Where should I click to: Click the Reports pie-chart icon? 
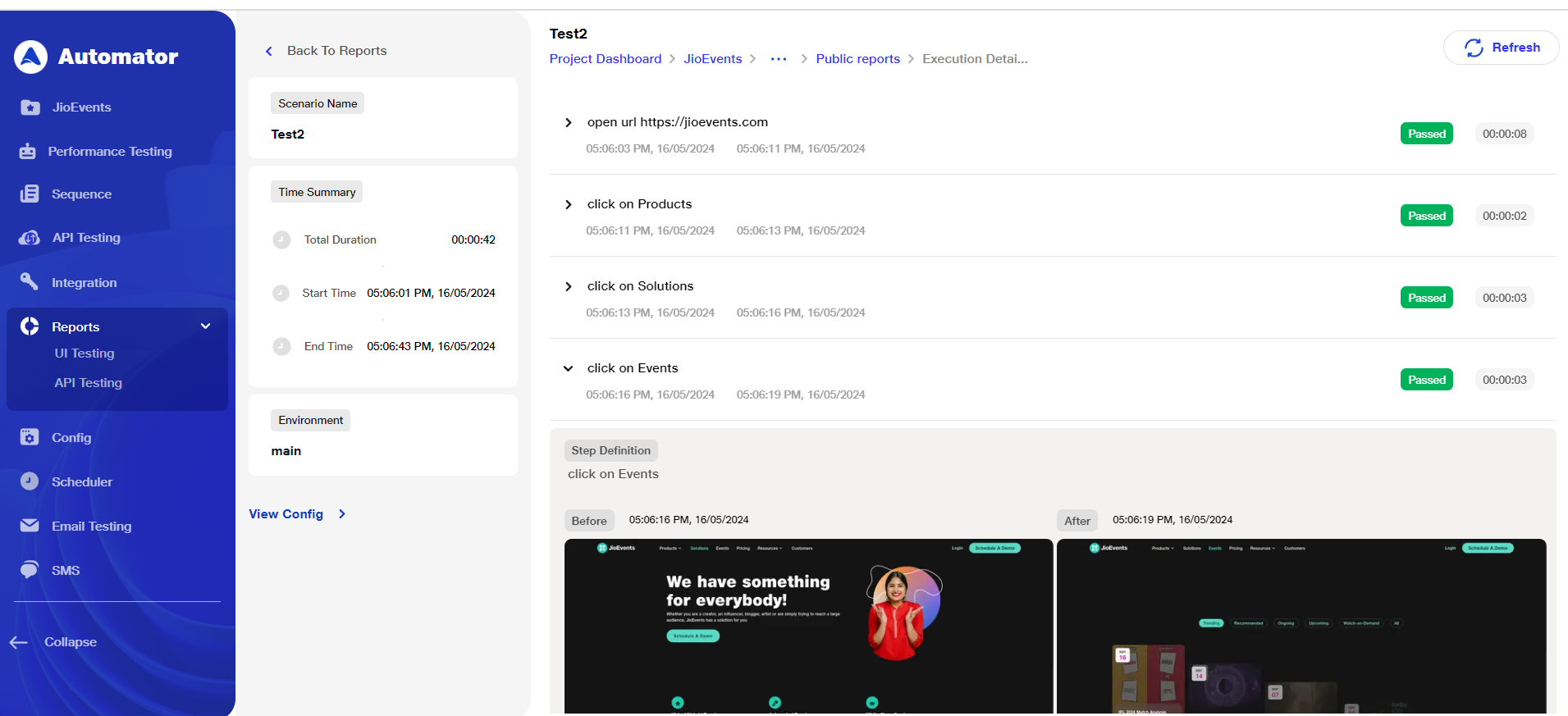pyautogui.click(x=30, y=326)
